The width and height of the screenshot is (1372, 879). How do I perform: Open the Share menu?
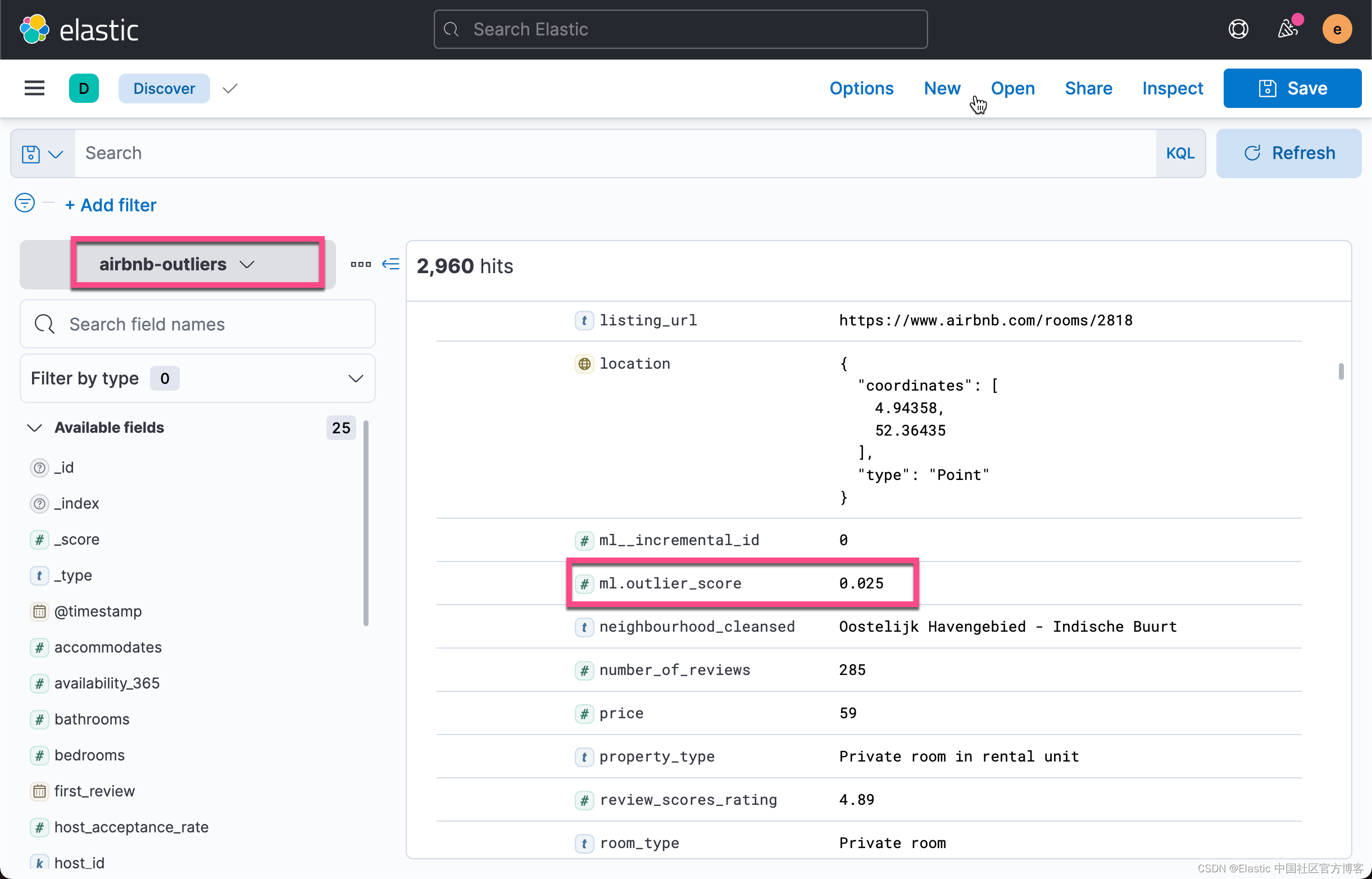point(1088,88)
